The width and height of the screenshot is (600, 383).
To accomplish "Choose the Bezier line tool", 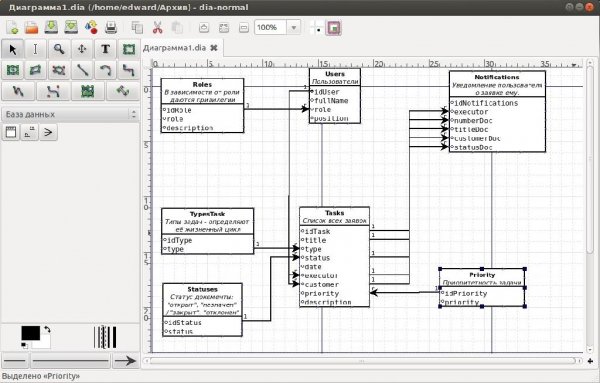I will [x=53, y=91].
